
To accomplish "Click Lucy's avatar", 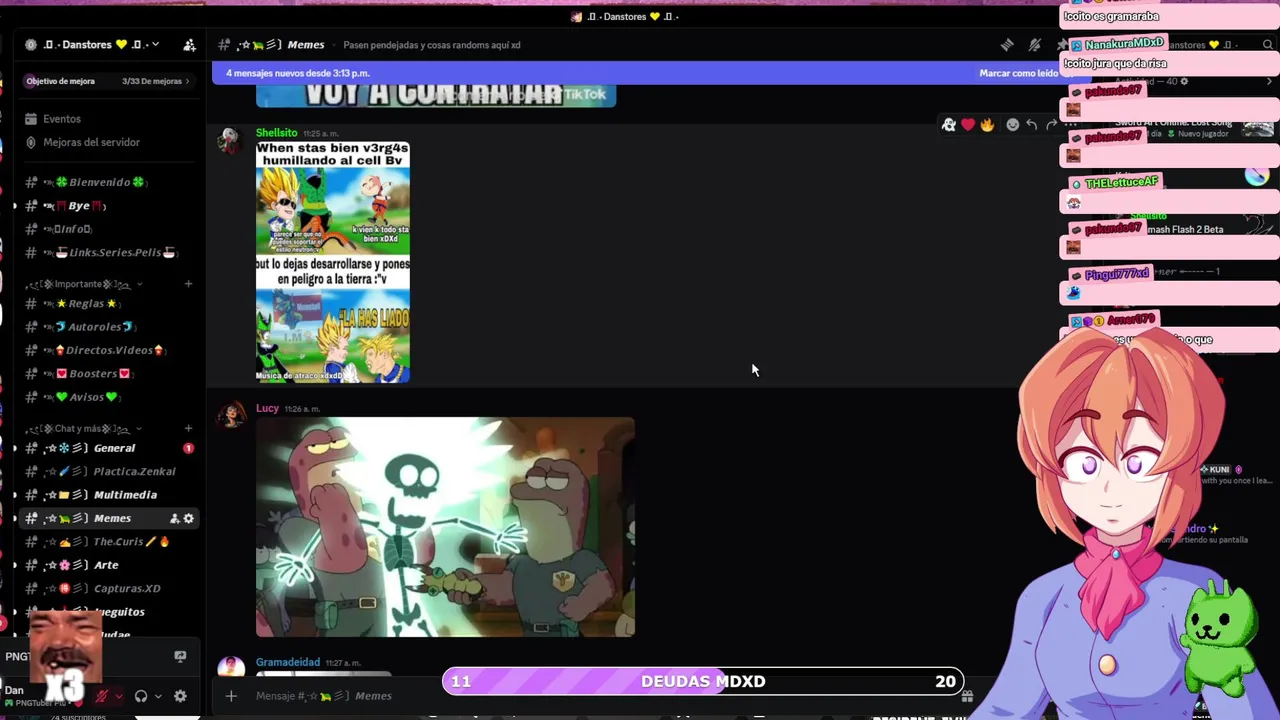I will click(x=231, y=415).
